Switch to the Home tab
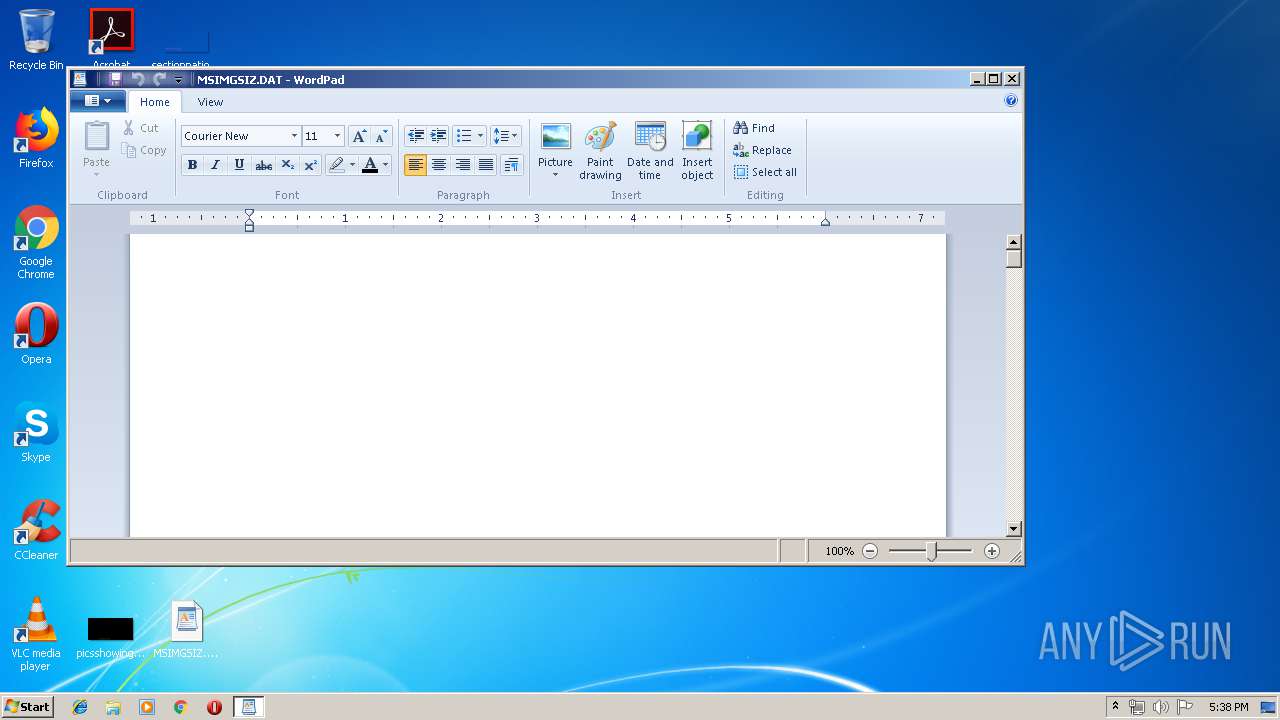 (x=155, y=102)
